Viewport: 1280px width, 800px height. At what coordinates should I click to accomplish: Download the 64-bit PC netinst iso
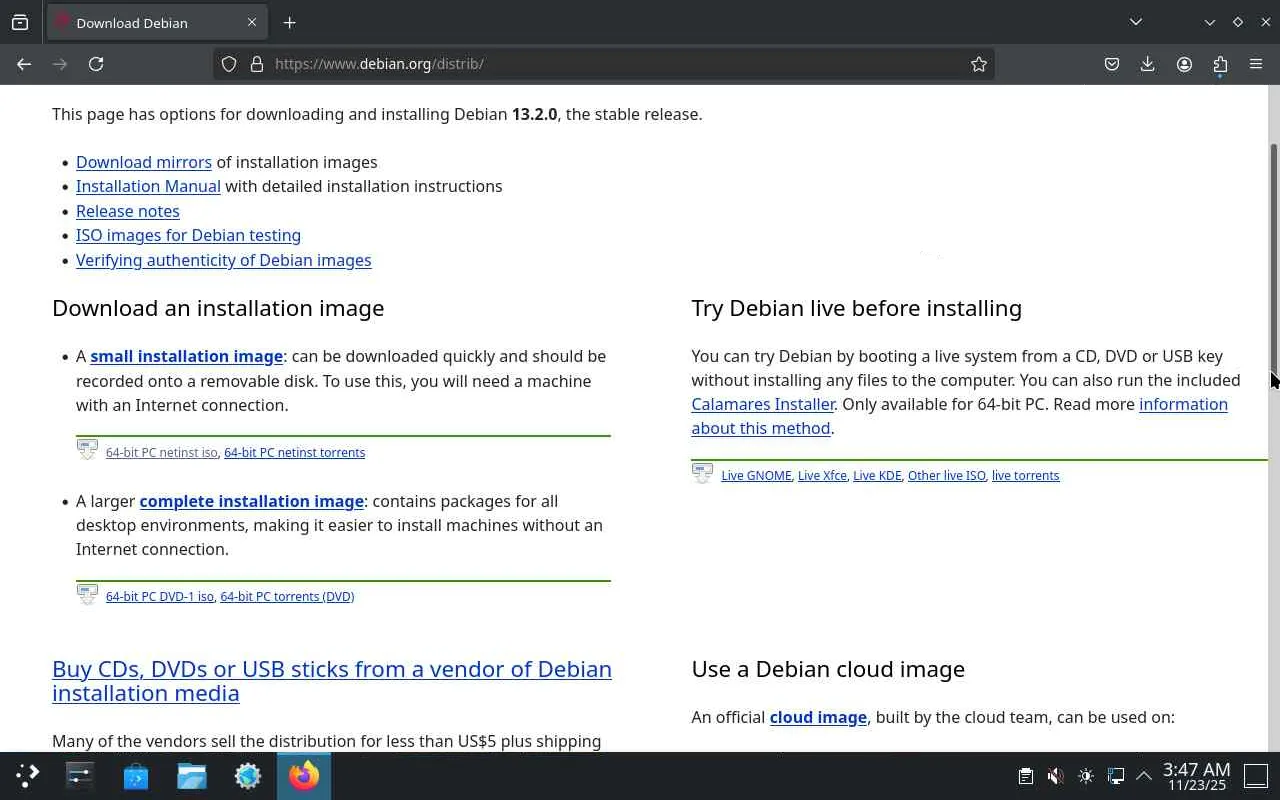[x=162, y=453]
